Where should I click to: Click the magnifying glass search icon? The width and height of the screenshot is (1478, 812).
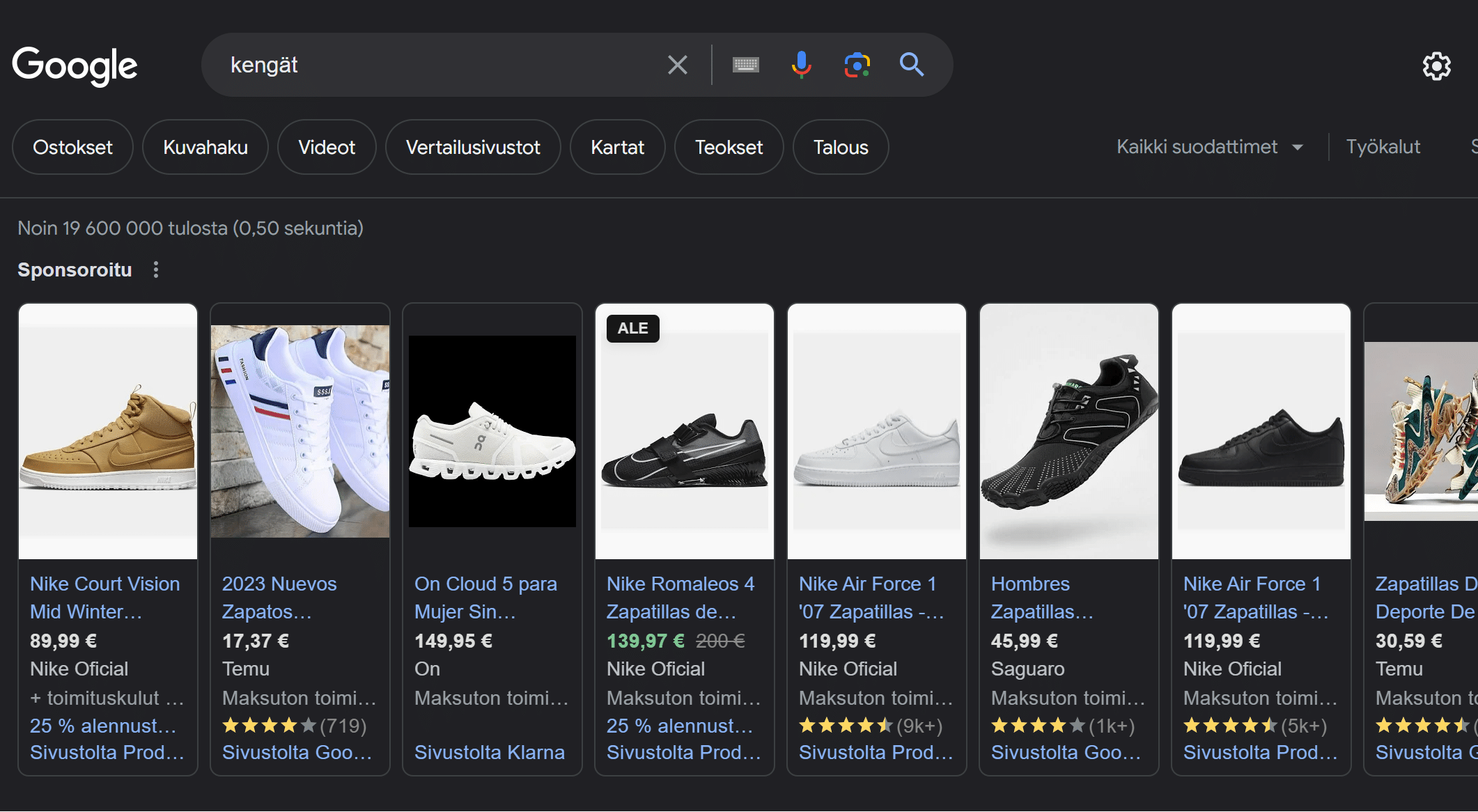[912, 65]
